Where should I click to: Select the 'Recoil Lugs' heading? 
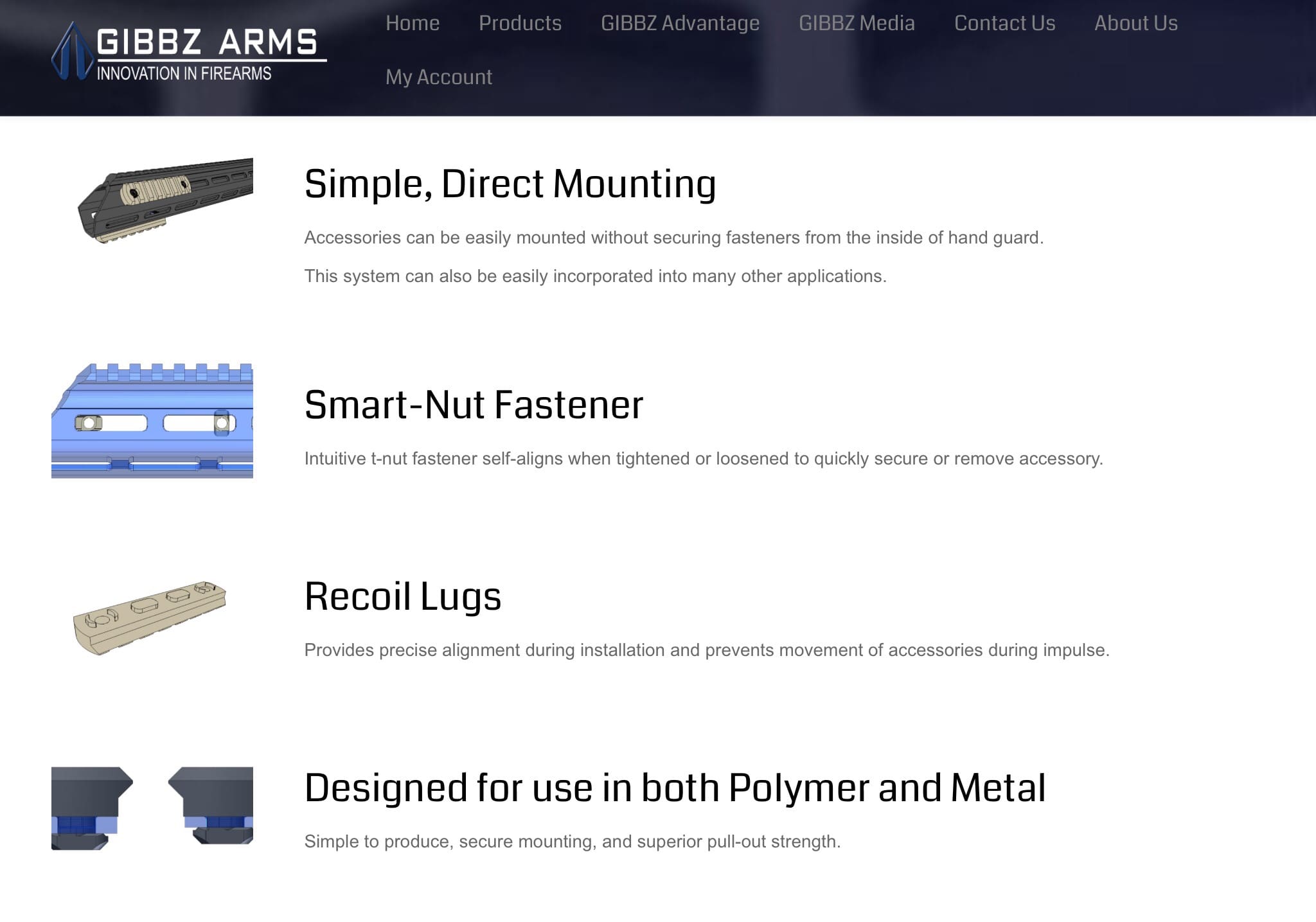click(403, 596)
